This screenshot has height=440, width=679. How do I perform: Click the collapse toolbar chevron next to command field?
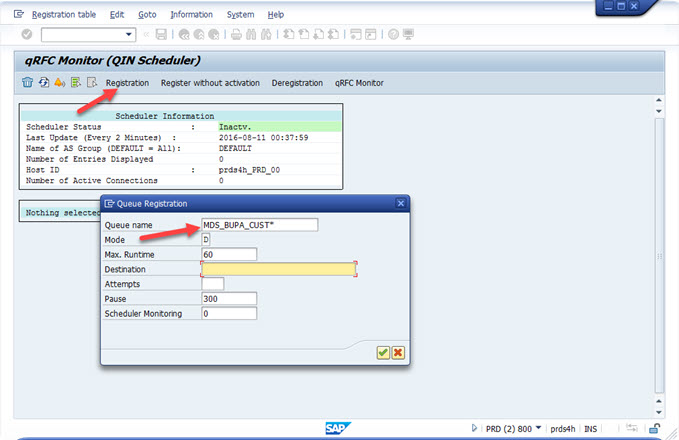click(x=146, y=34)
